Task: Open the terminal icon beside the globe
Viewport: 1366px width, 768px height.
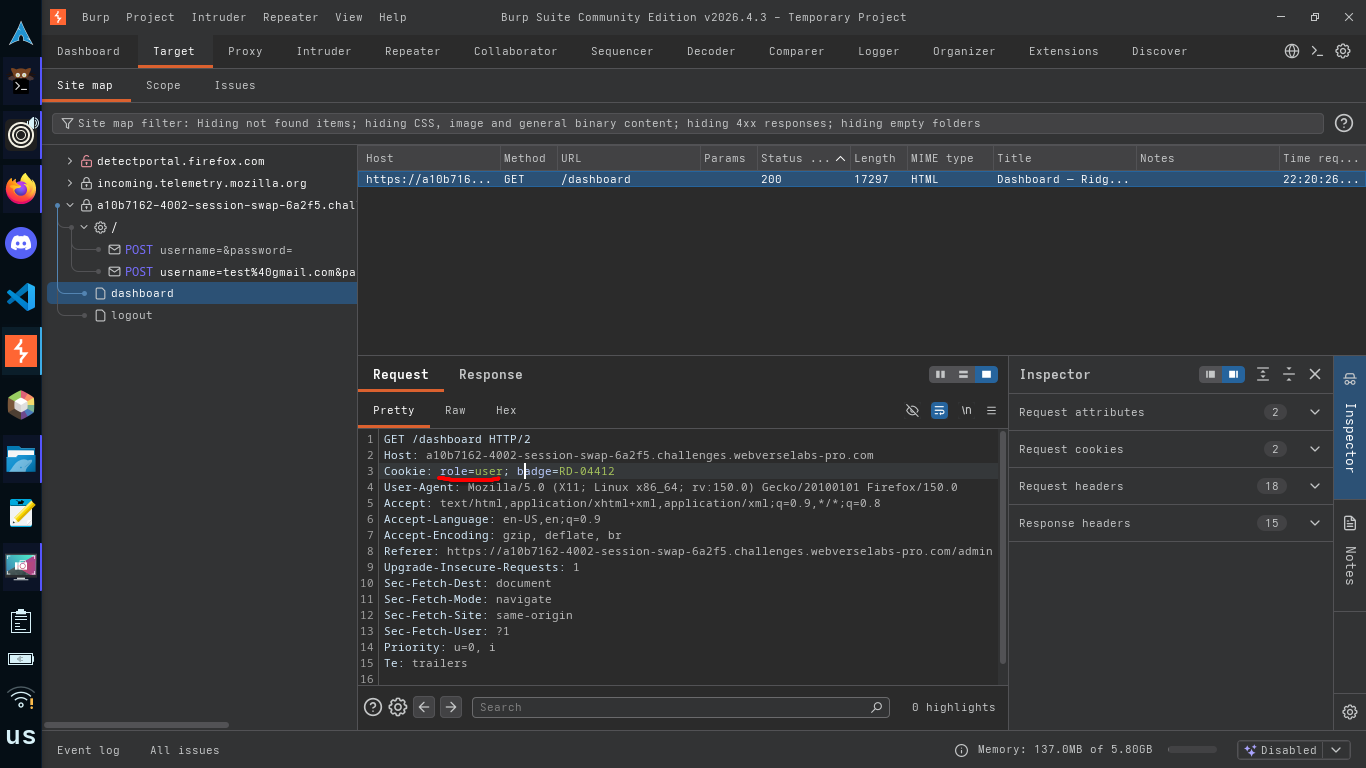Action: 1318,51
